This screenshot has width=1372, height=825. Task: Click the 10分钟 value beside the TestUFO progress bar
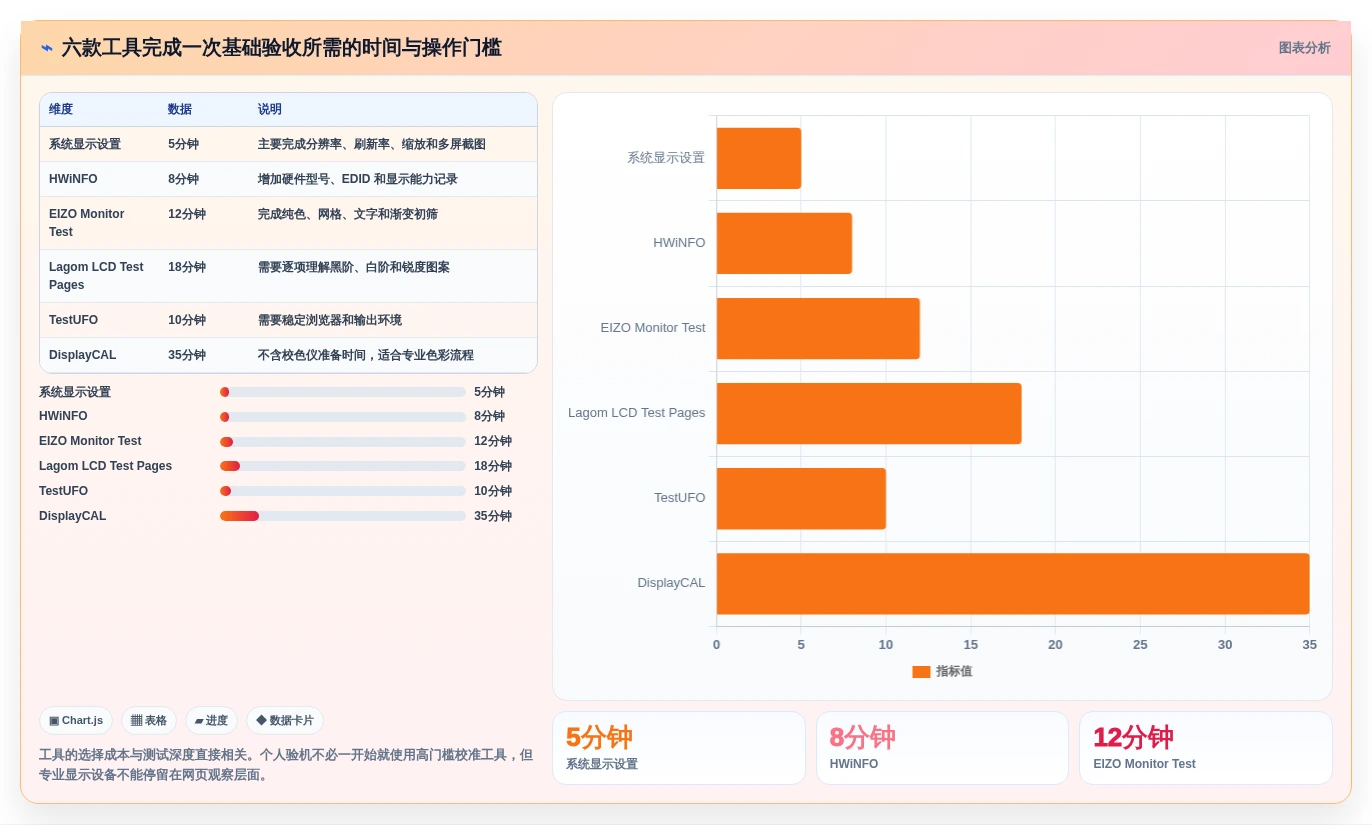pyautogui.click(x=493, y=491)
